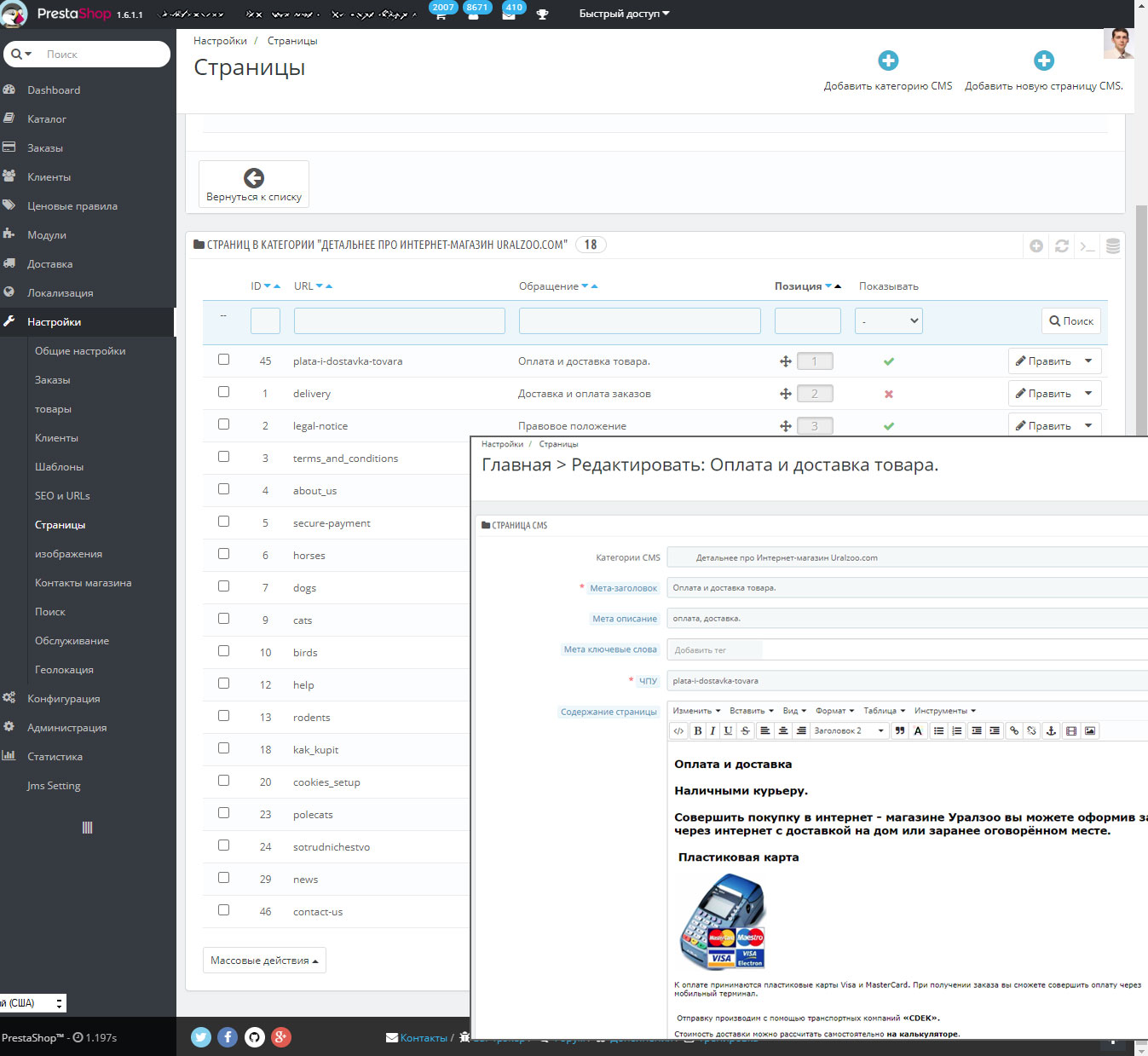This screenshot has width=1148, height=1056.
Task: Open the Изменить editor menu
Action: click(x=696, y=711)
